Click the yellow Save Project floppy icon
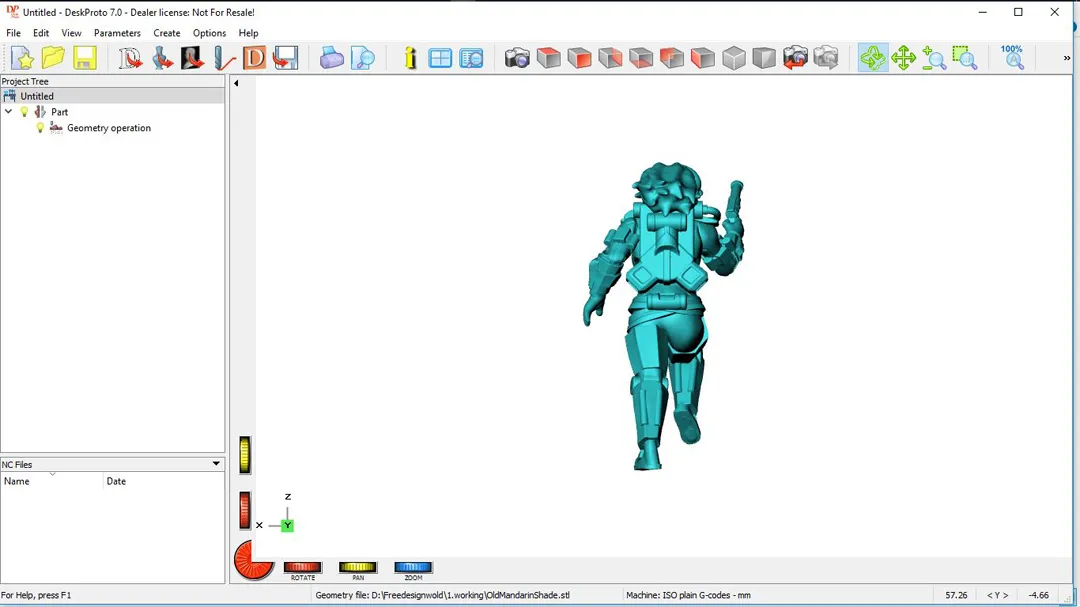This screenshot has height=607, width=1080. [85, 58]
